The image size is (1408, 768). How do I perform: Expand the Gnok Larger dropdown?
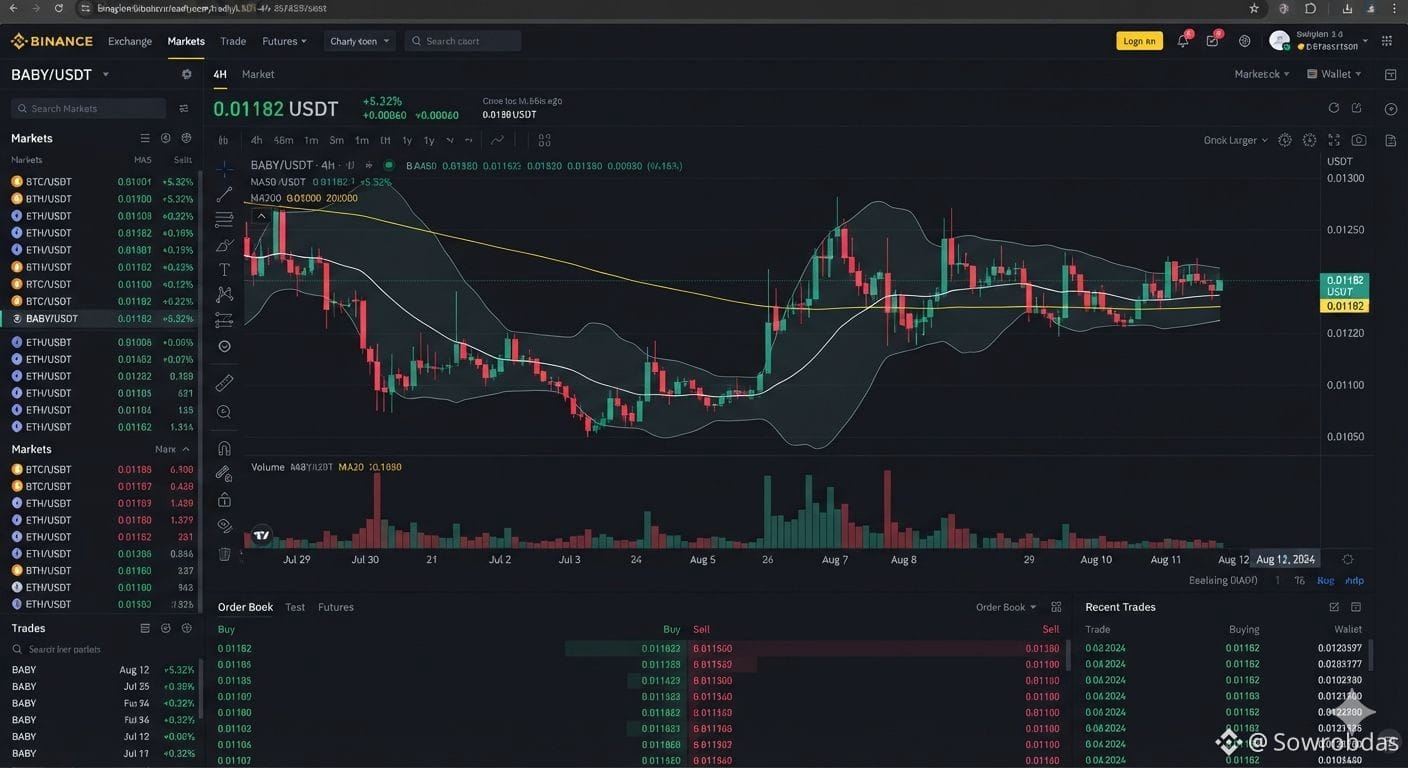[1236, 141]
